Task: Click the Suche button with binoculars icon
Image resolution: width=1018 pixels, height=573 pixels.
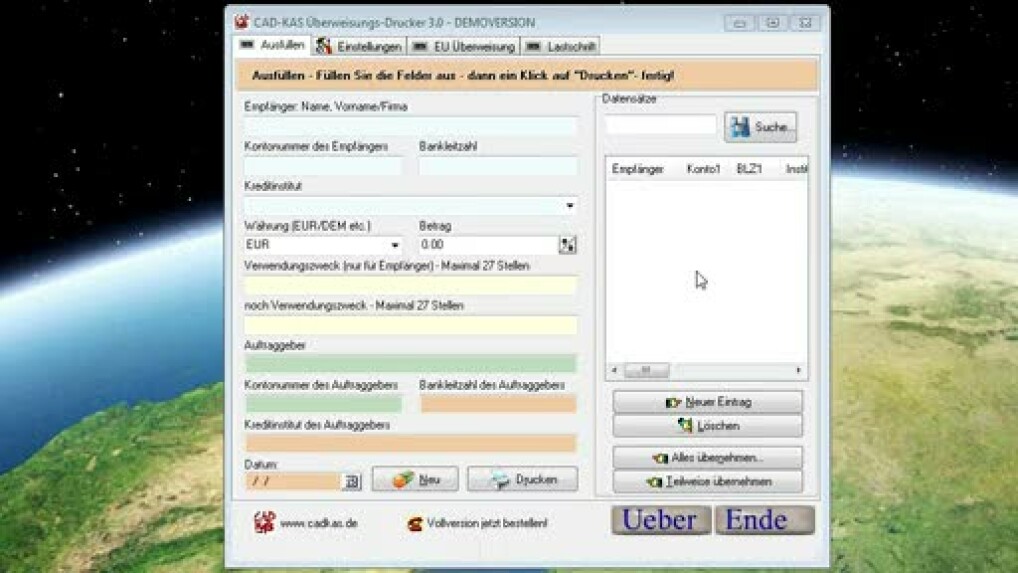Action: pyautogui.click(x=760, y=127)
